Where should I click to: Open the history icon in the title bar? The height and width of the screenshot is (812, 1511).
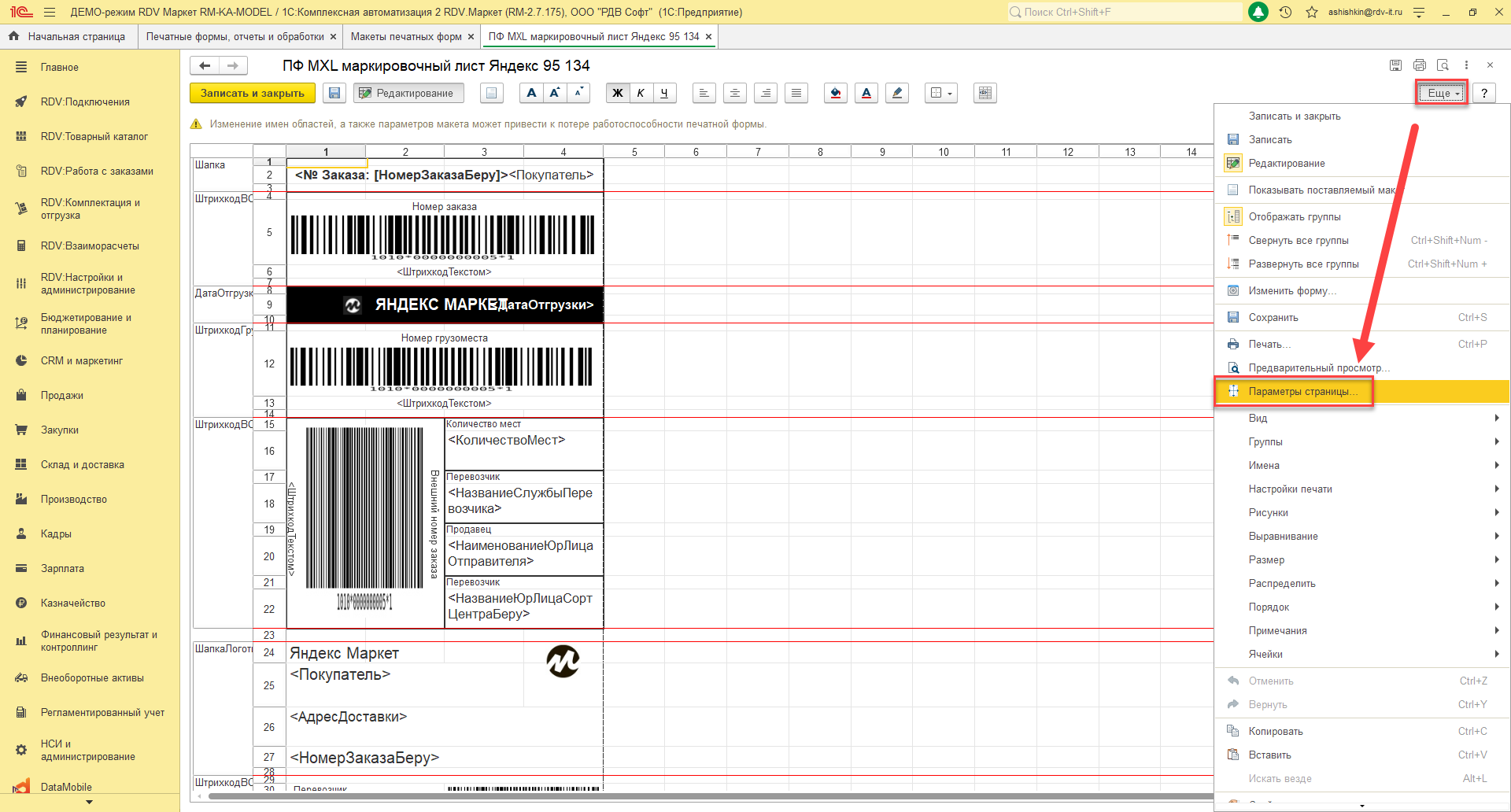pos(1285,12)
